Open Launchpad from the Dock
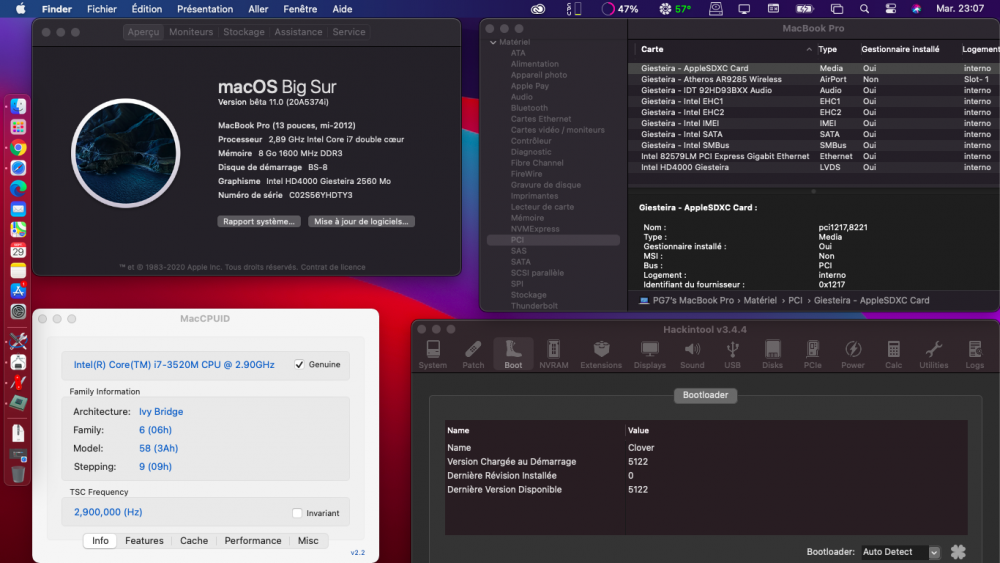Screen dimensions: 1000x563 click(x=18, y=127)
